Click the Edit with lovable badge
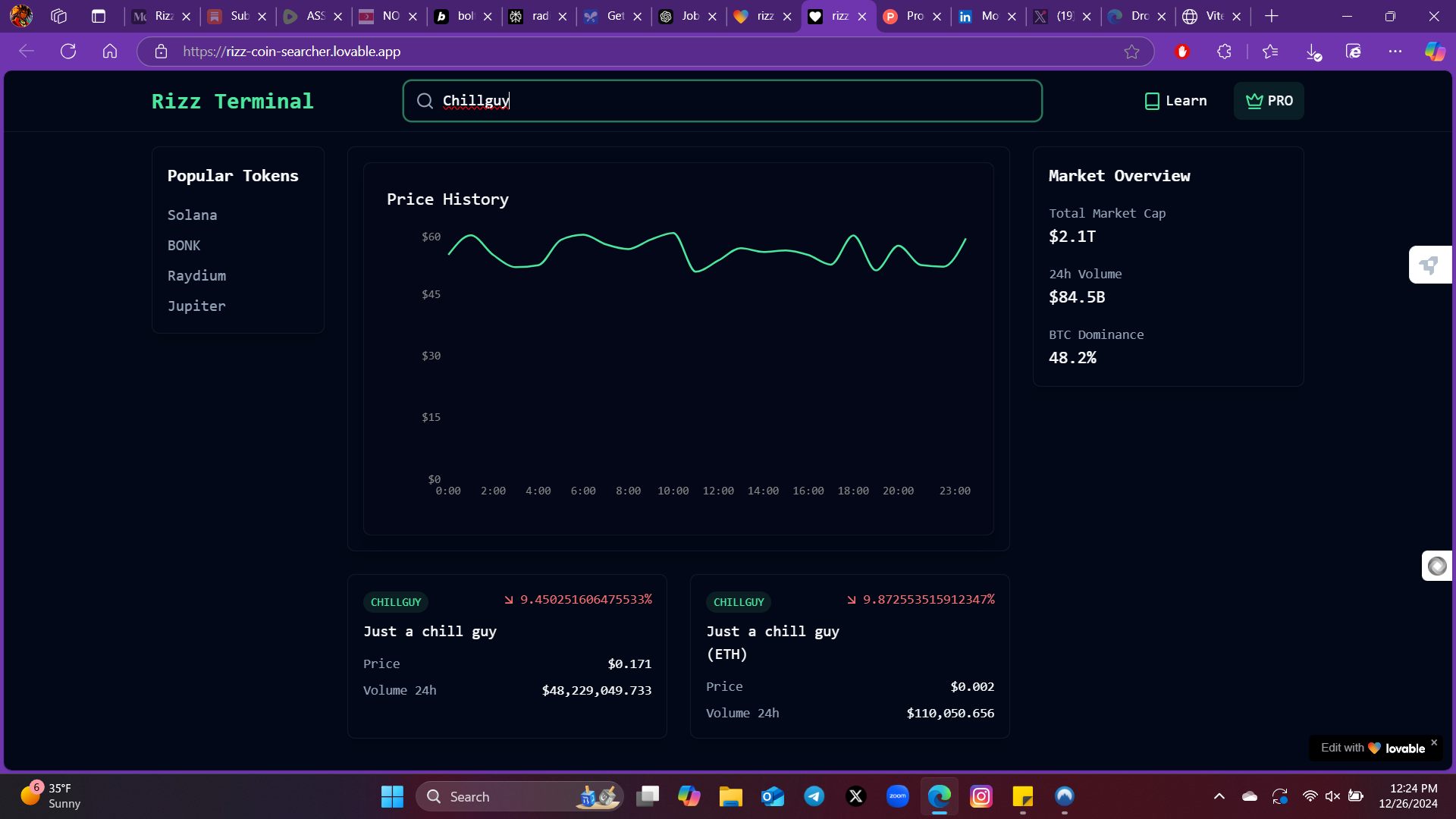1456x819 pixels. click(x=1373, y=748)
